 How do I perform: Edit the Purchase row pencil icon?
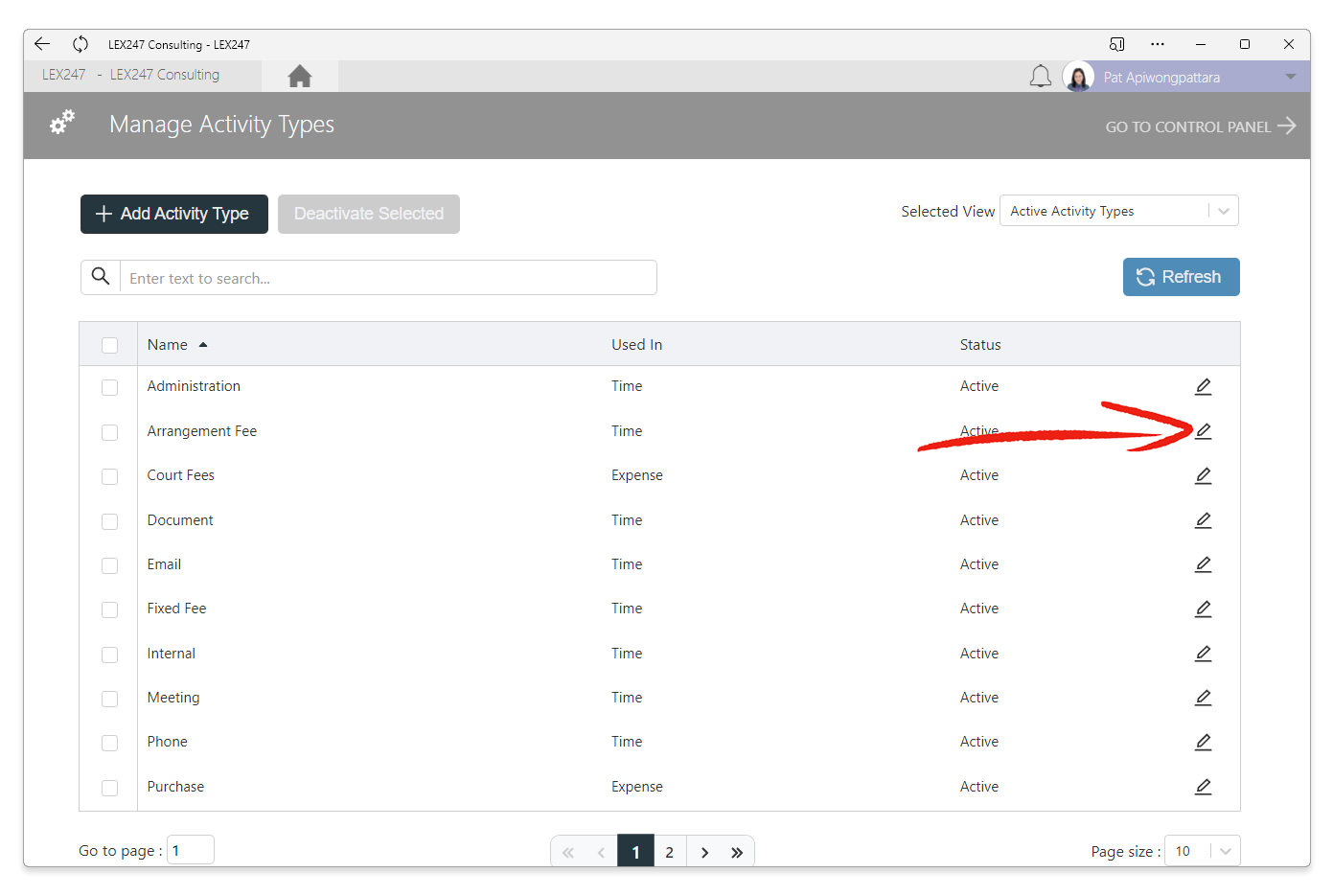point(1204,787)
